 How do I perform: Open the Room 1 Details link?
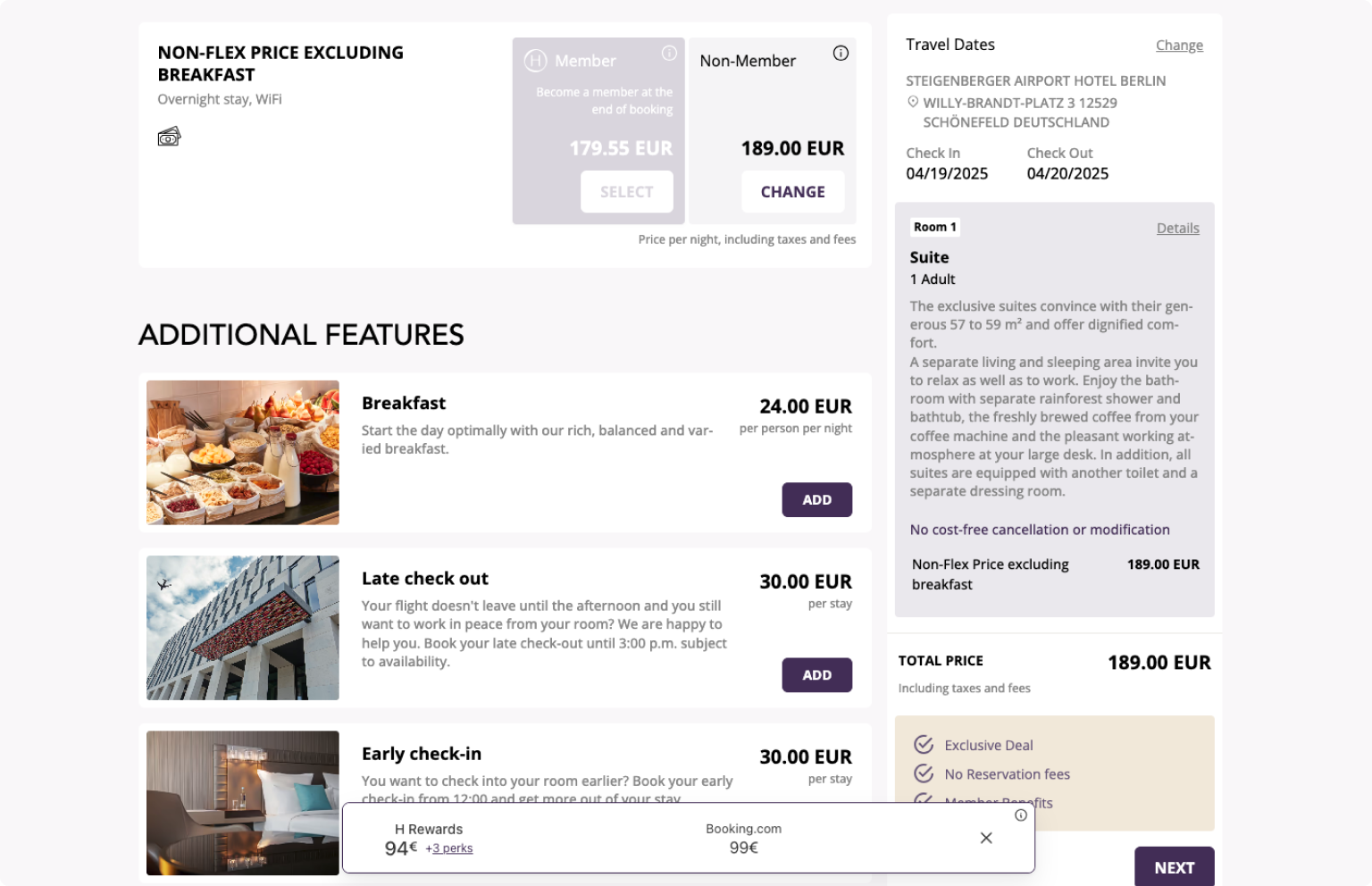[x=1178, y=229]
